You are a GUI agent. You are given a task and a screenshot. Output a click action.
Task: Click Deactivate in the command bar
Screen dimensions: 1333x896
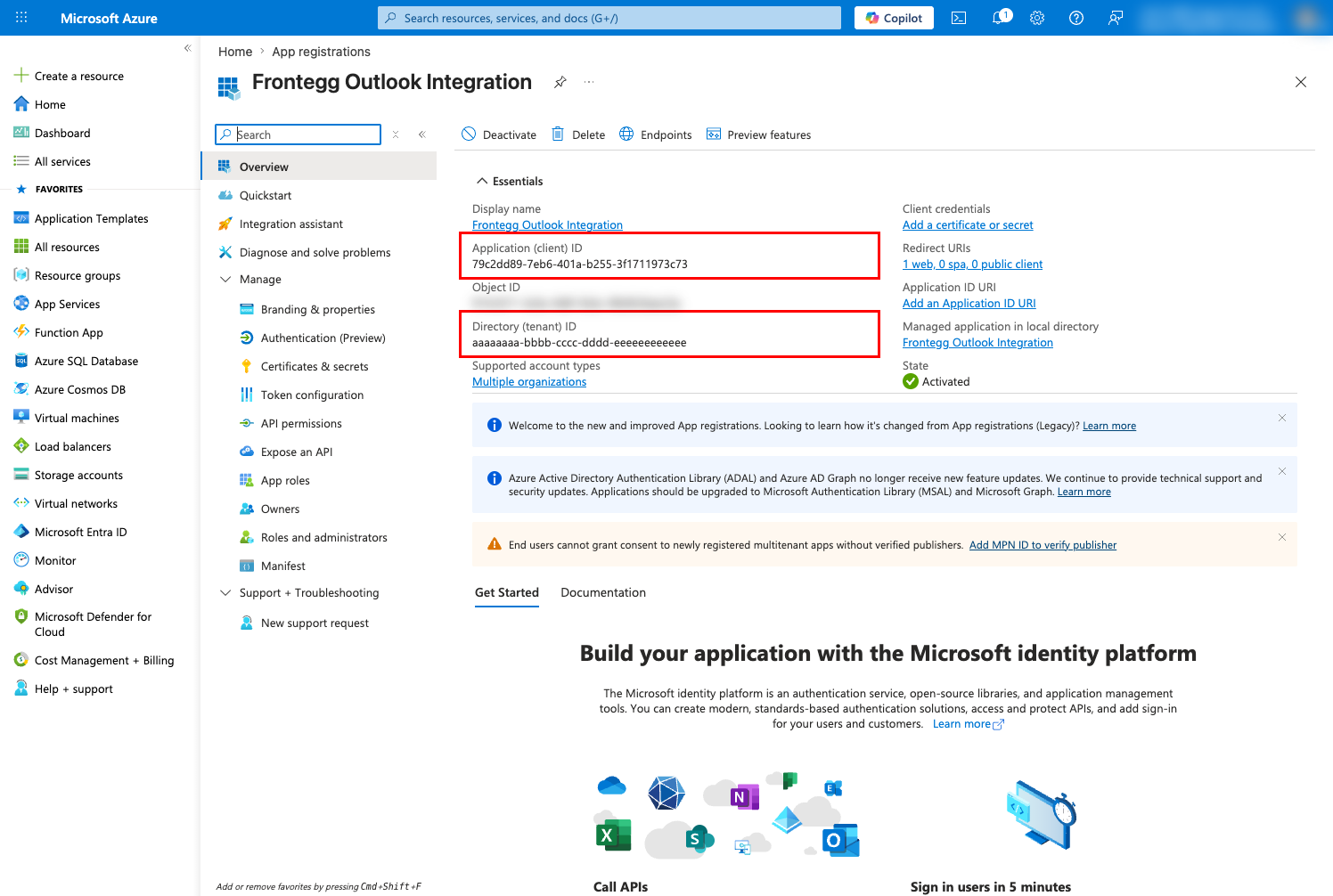tap(499, 134)
